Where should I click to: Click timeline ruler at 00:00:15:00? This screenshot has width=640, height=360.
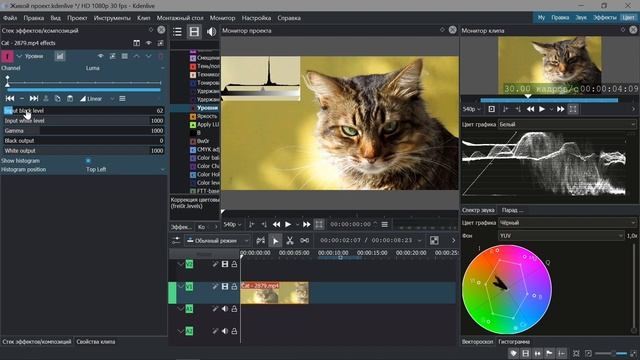[372, 253]
